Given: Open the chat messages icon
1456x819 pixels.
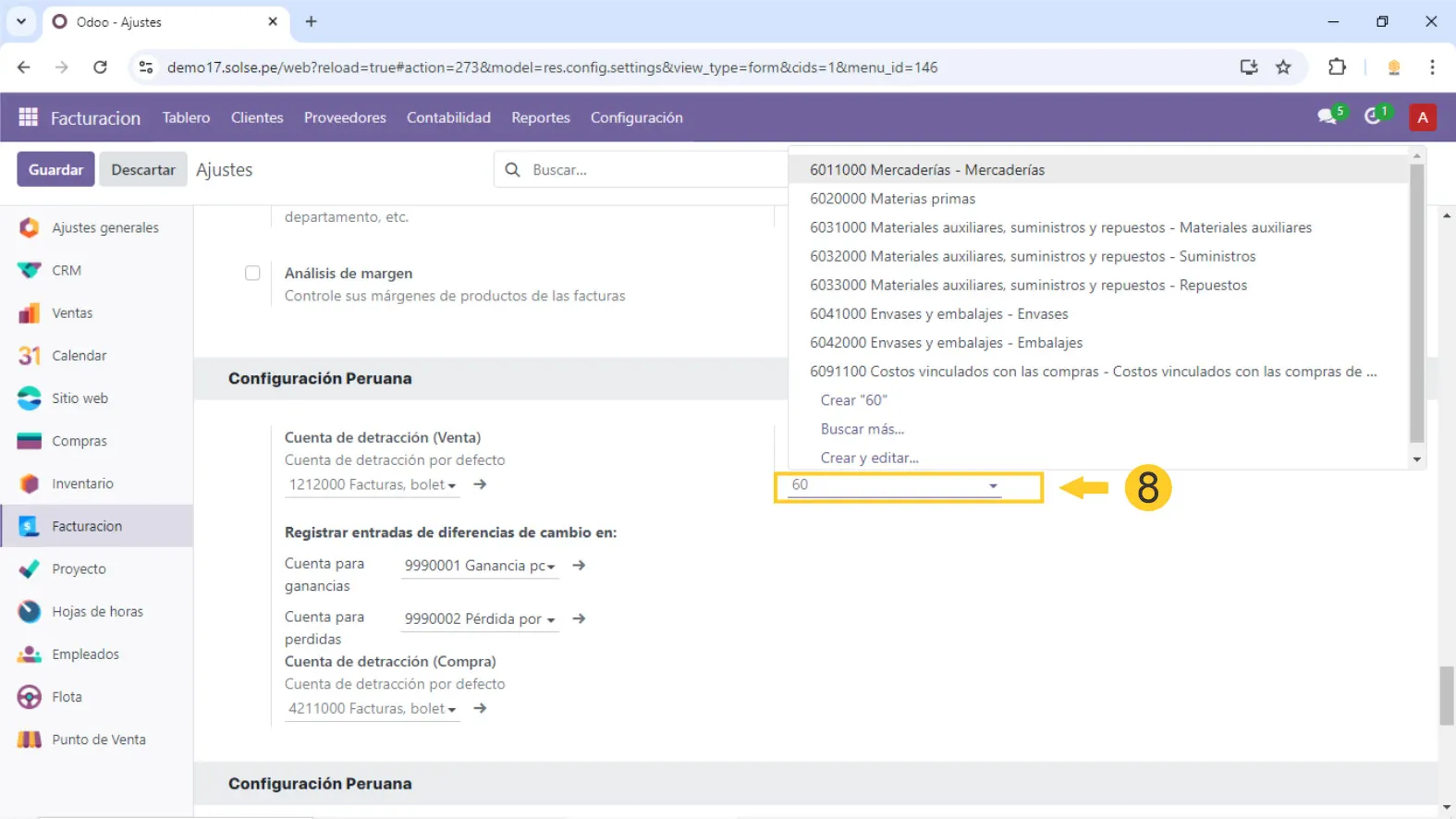Looking at the screenshot, I should pyautogui.click(x=1328, y=116).
